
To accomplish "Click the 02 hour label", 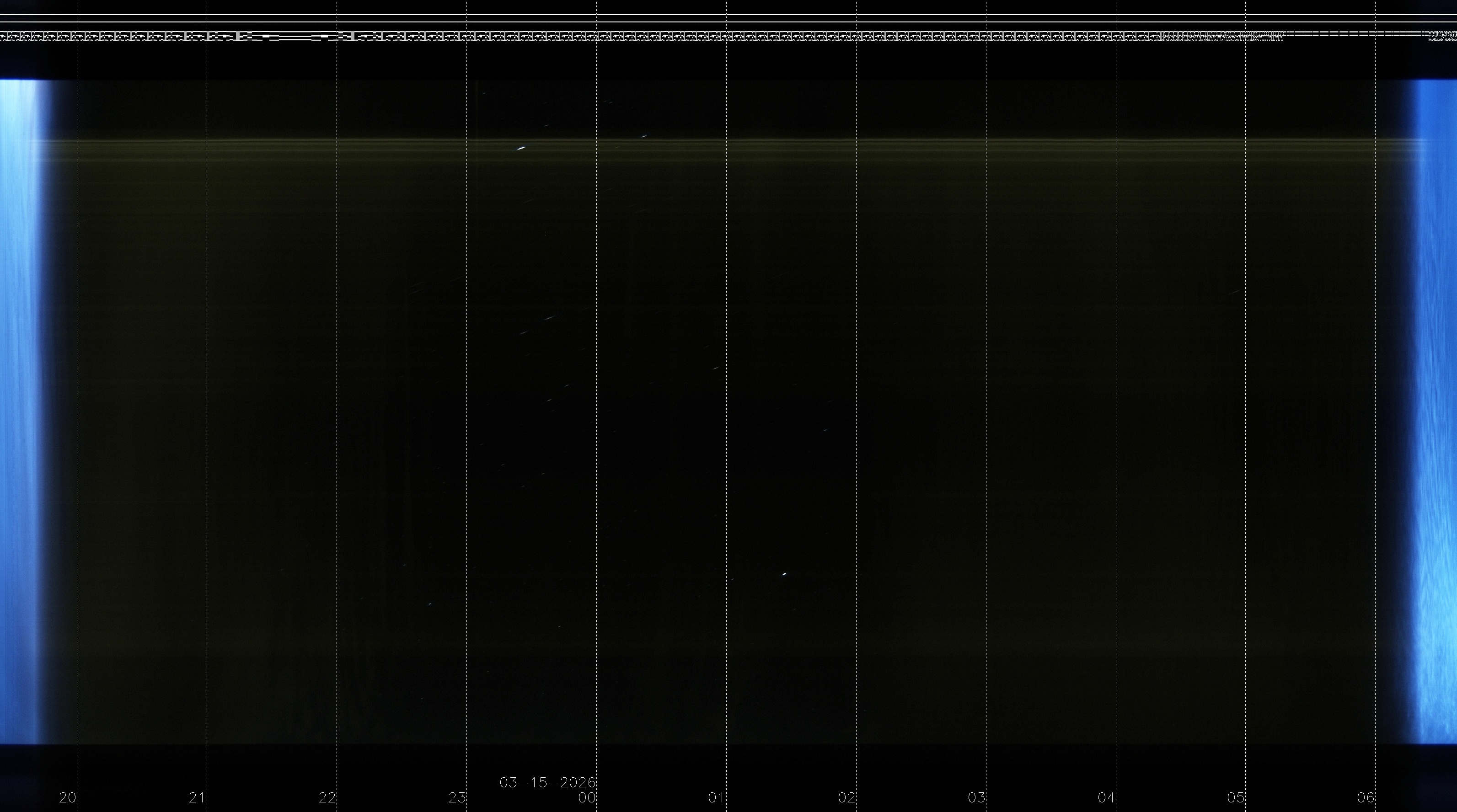I will pyautogui.click(x=846, y=798).
